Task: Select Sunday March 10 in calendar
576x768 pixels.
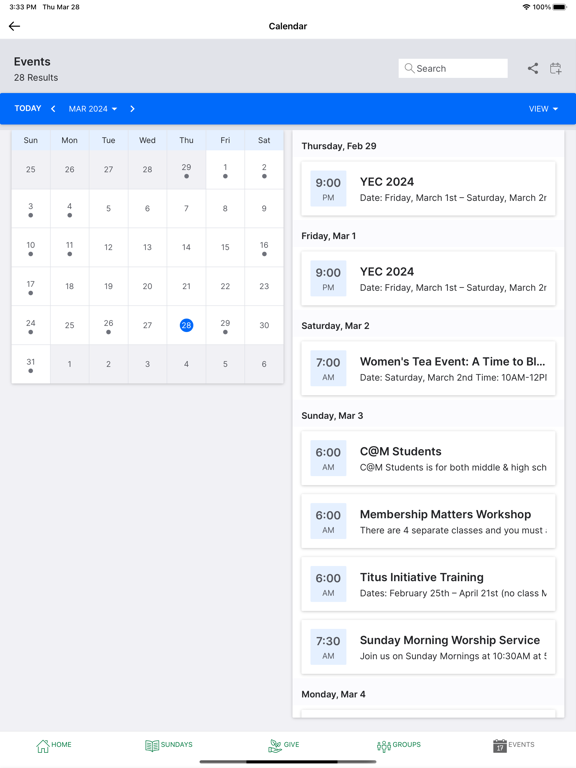Action: click(30, 247)
